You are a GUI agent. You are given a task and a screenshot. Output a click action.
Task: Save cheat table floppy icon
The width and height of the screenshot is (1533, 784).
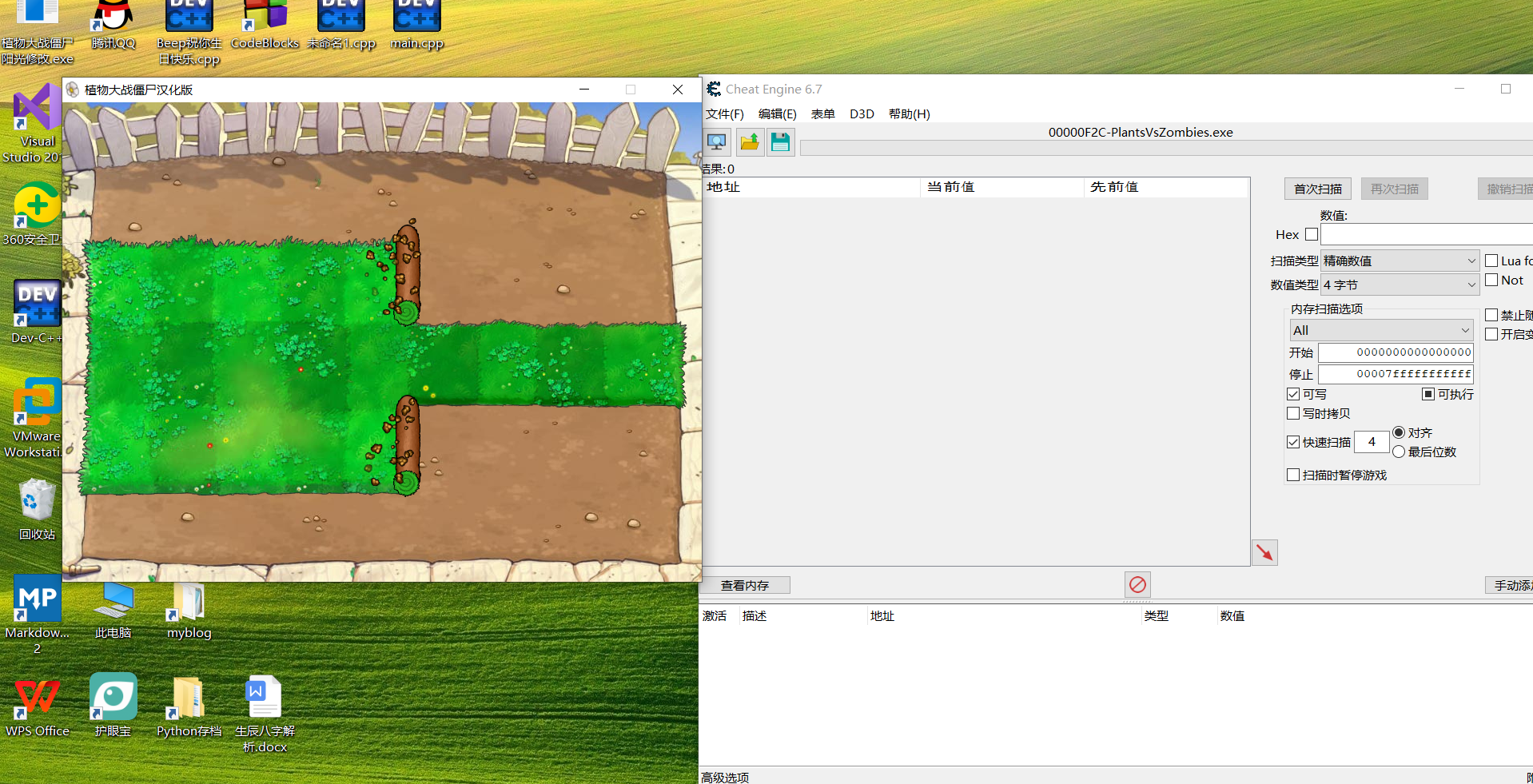coord(781,142)
